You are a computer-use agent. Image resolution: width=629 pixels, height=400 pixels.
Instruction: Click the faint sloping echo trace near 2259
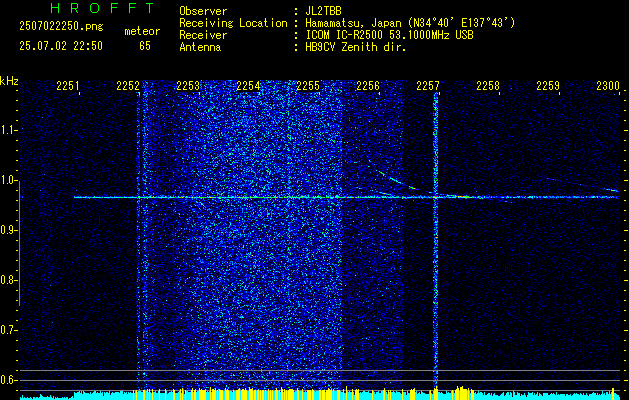(x=582, y=185)
